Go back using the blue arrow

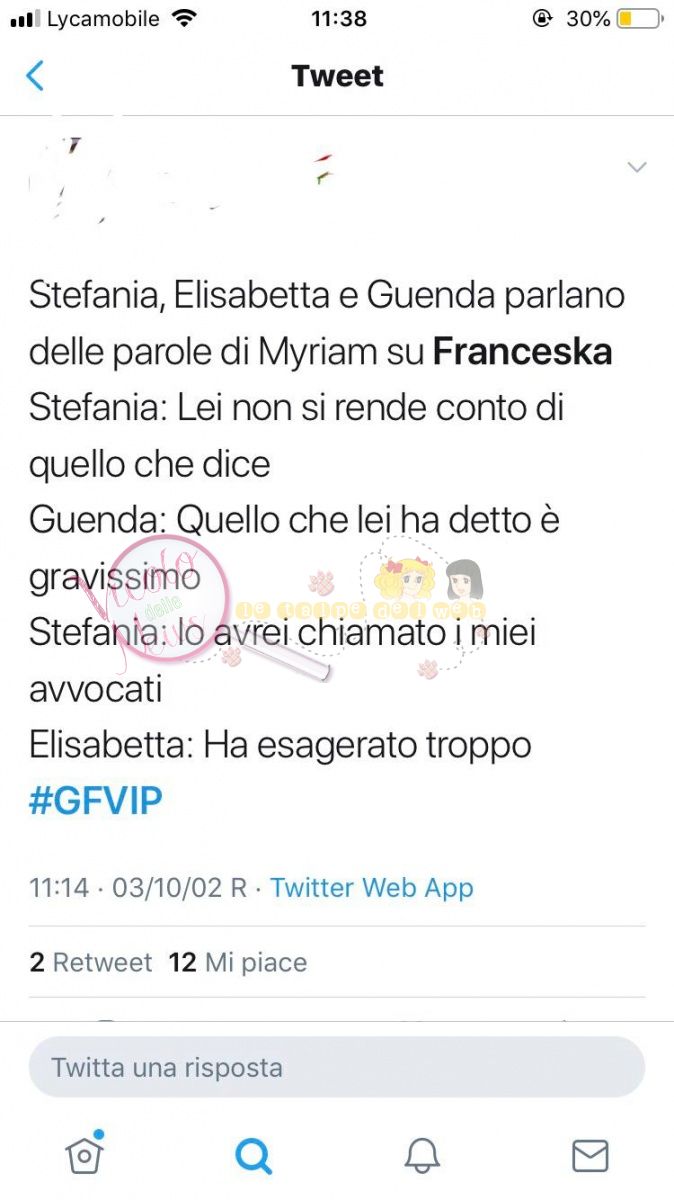[x=35, y=76]
